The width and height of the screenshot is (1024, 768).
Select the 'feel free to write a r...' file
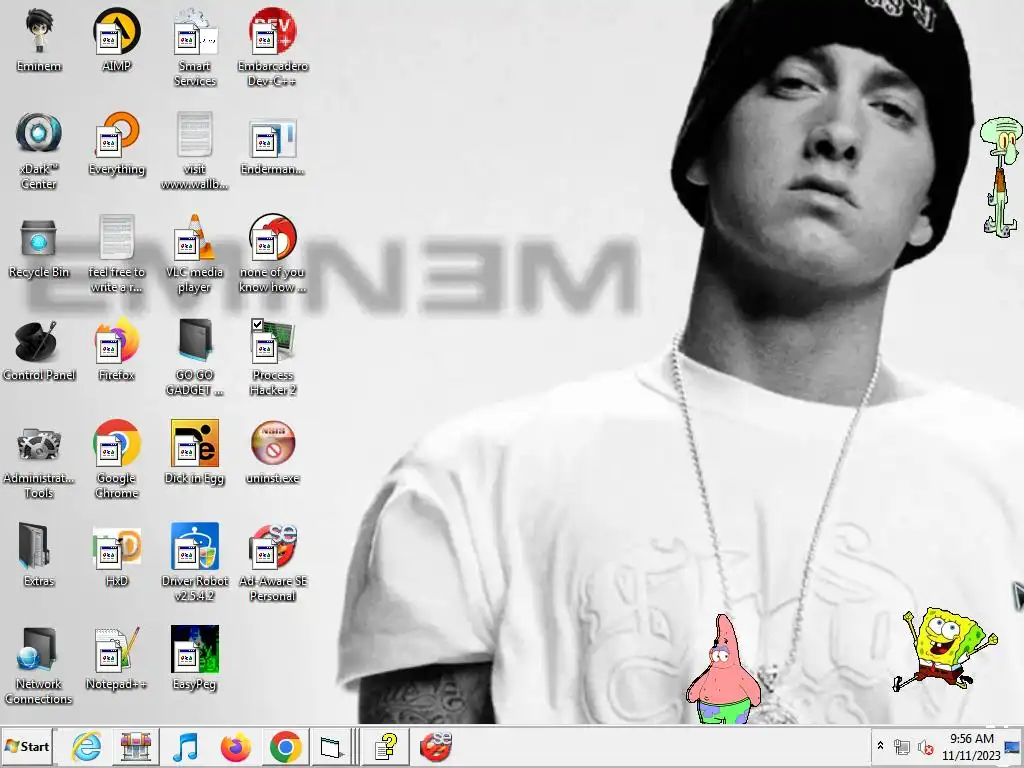pos(117,254)
